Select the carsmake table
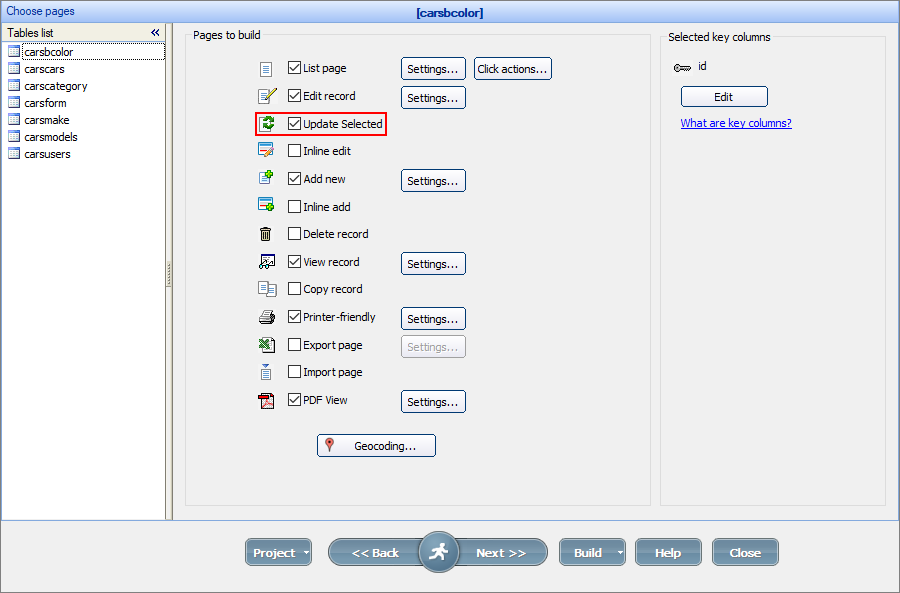The width and height of the screenshot is (900, 593). tap(46, 119)
